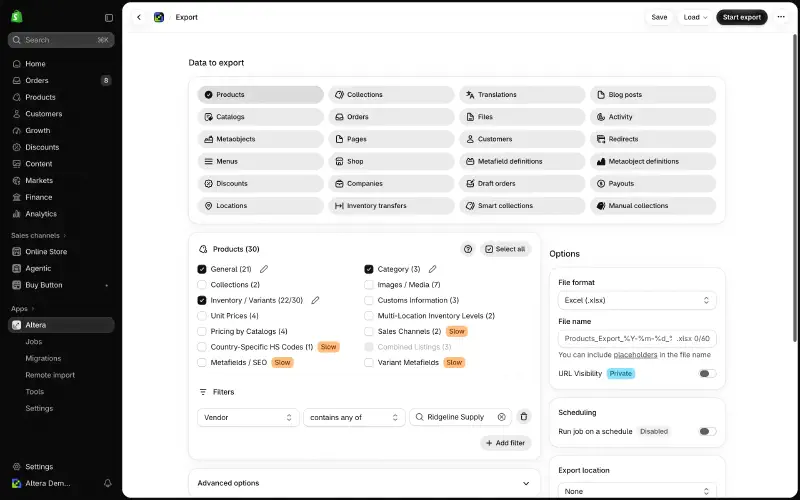Select the Smart collections data type
Viewport: 800px width, 500px height.
[x=522, y=206]
